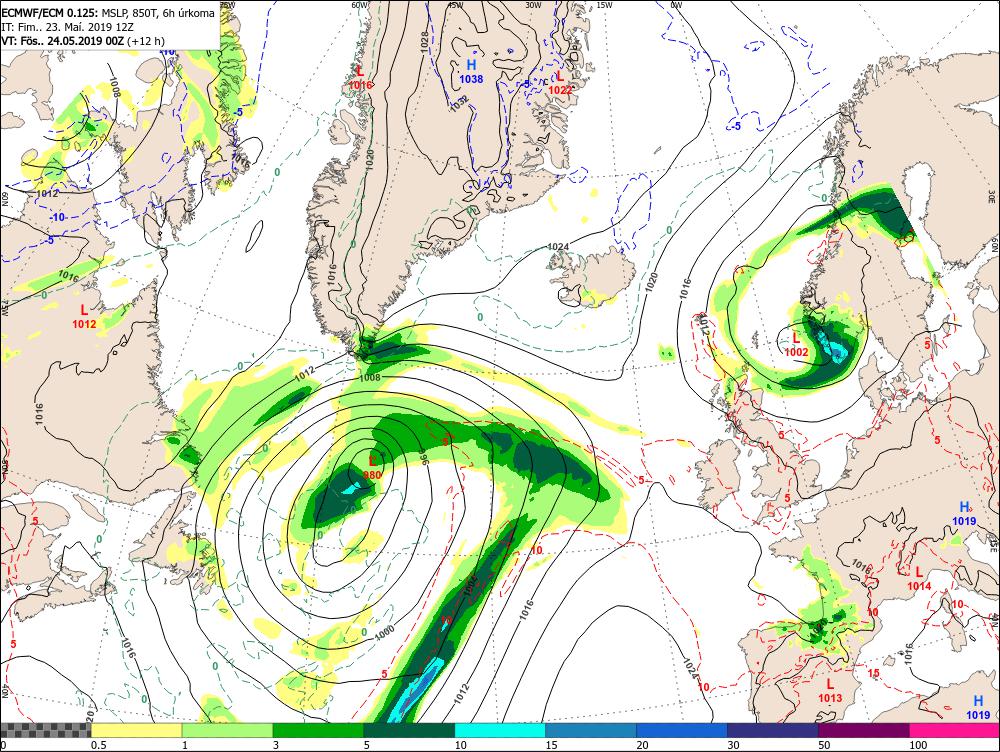Click the medium green 3–5 mm legend swatch

pos(318,730)
